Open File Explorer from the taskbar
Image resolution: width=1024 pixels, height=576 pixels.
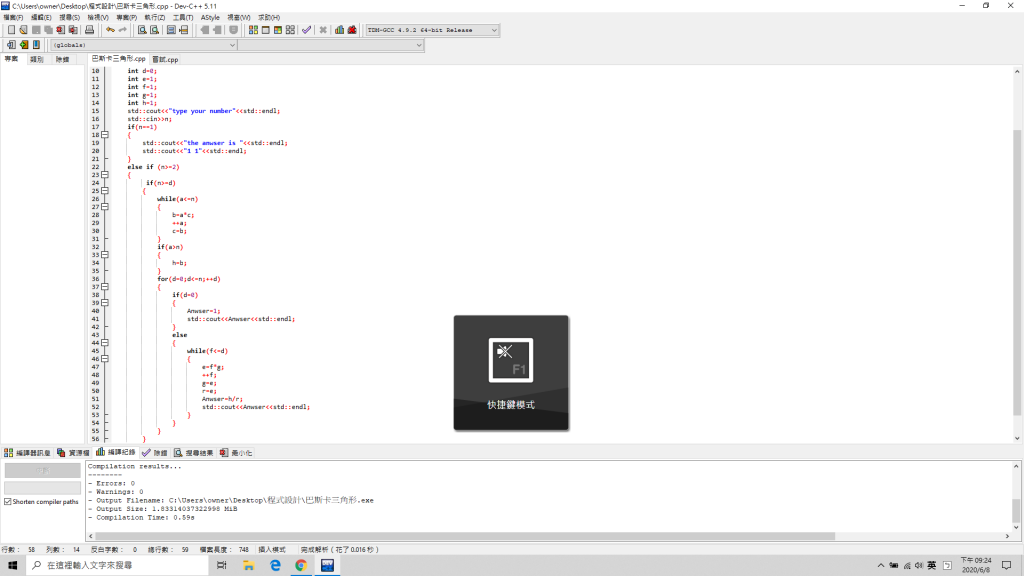click(248, 566)
